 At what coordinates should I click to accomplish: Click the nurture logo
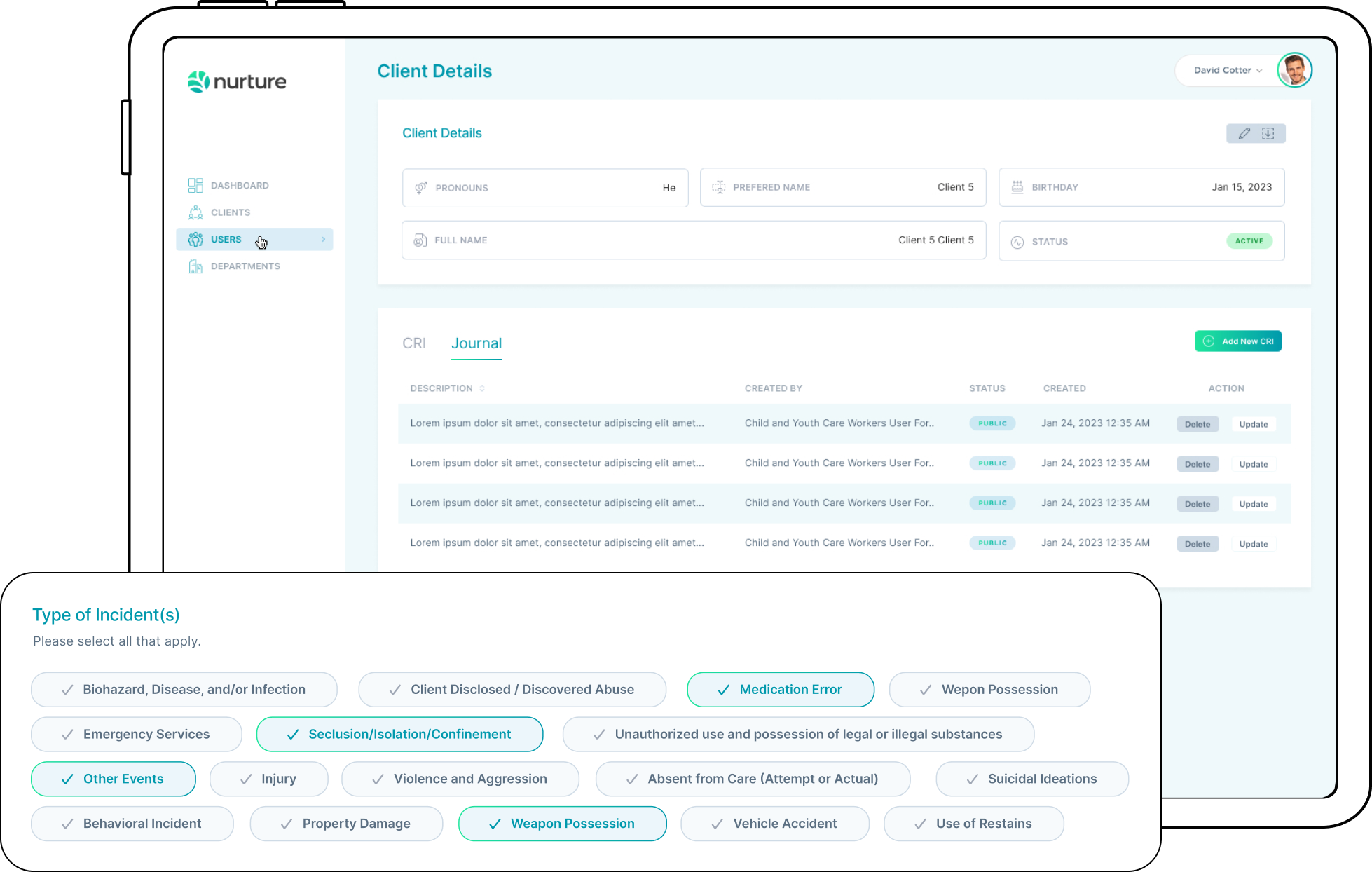click(237, 81)
